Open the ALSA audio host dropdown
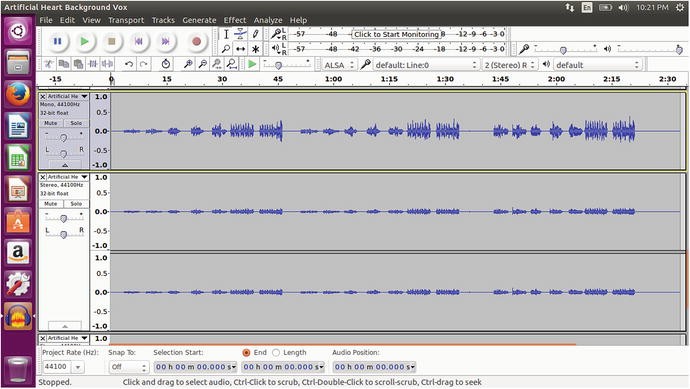This screenshot has width=690, height=389. [338, 65]
